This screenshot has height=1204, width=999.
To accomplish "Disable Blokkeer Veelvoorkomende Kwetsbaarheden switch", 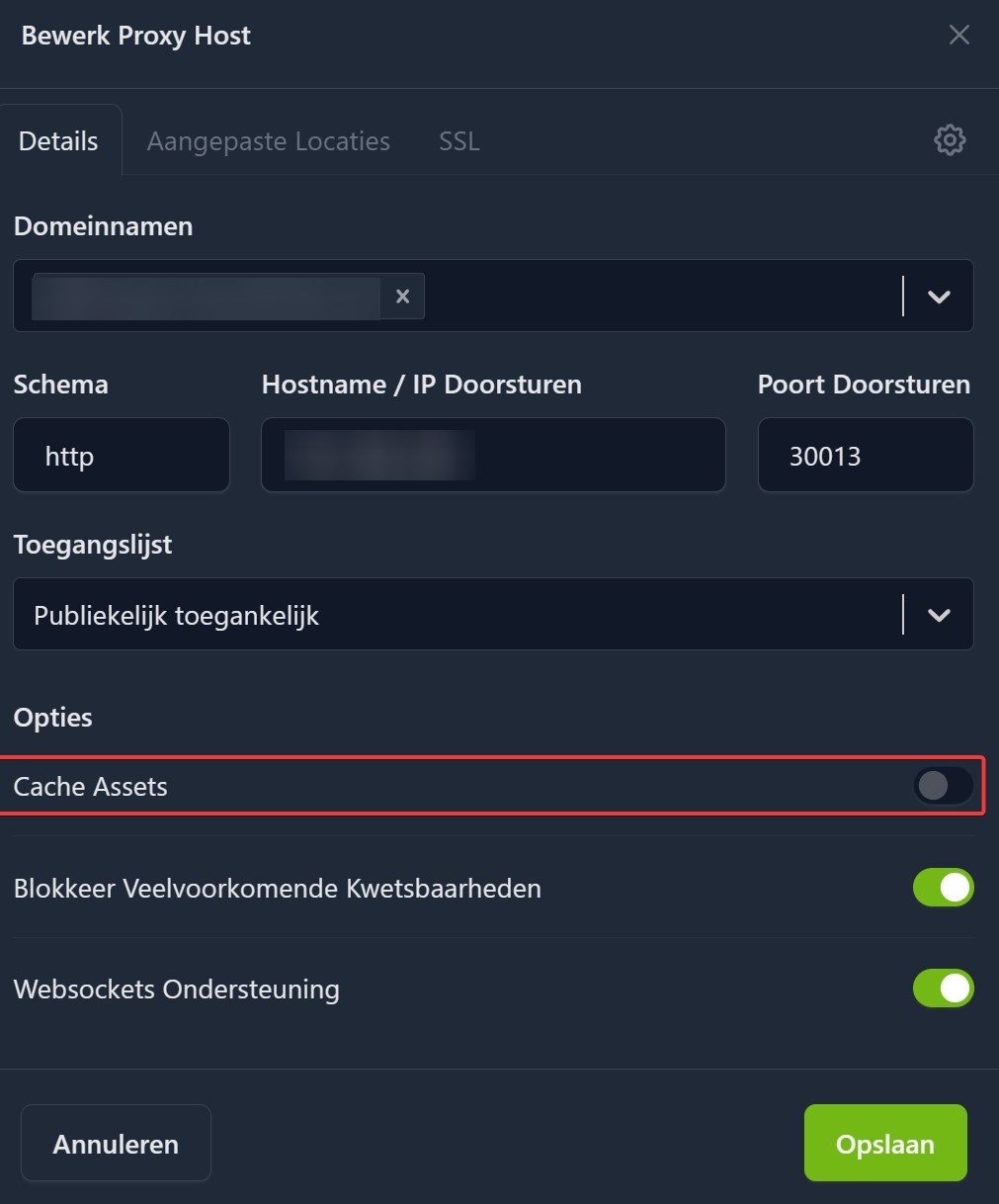I will point(943,888).
